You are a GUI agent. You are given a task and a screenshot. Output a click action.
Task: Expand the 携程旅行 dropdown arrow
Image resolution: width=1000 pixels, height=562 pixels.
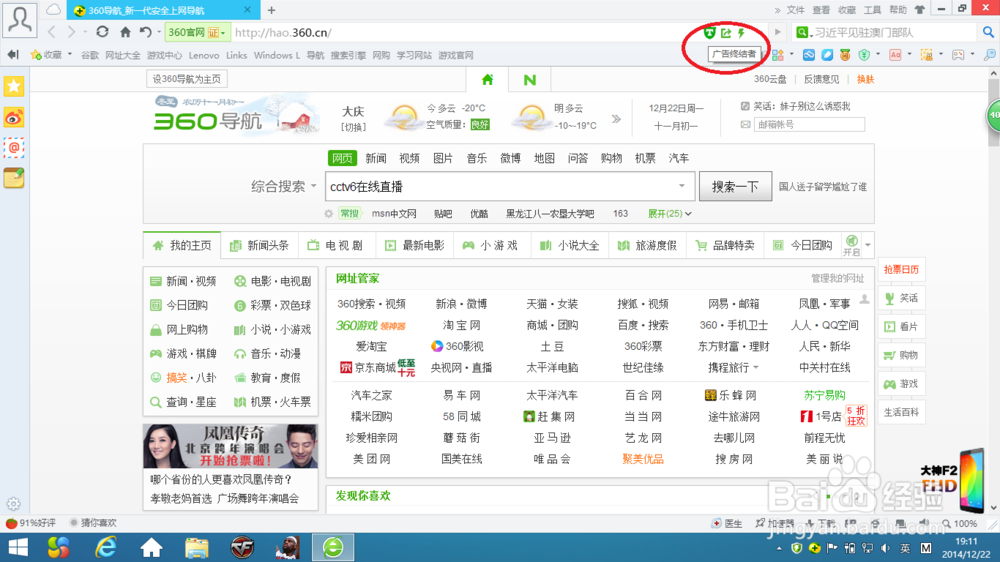[756, 367]
